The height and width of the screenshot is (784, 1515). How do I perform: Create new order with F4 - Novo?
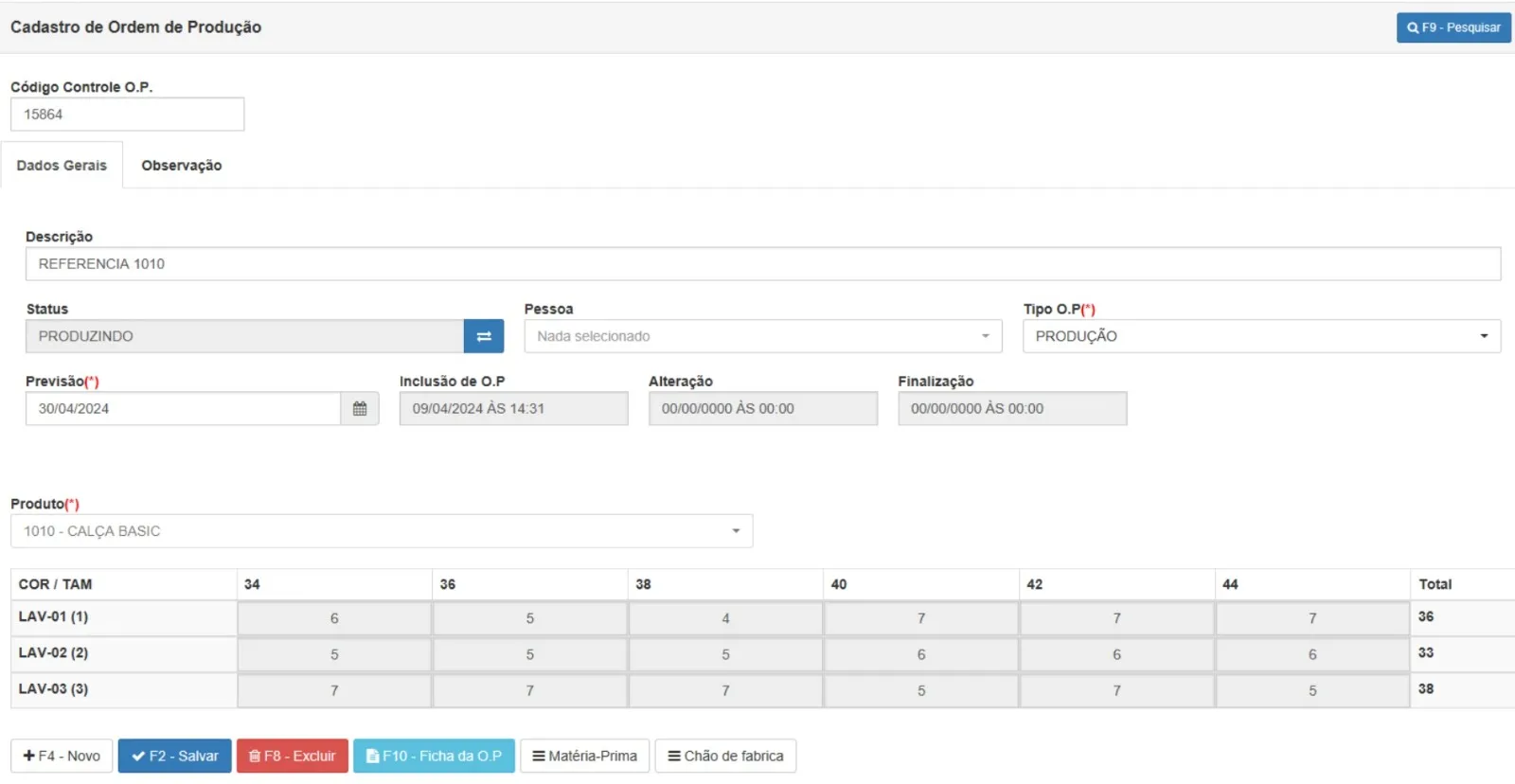(x=62, y=756)
